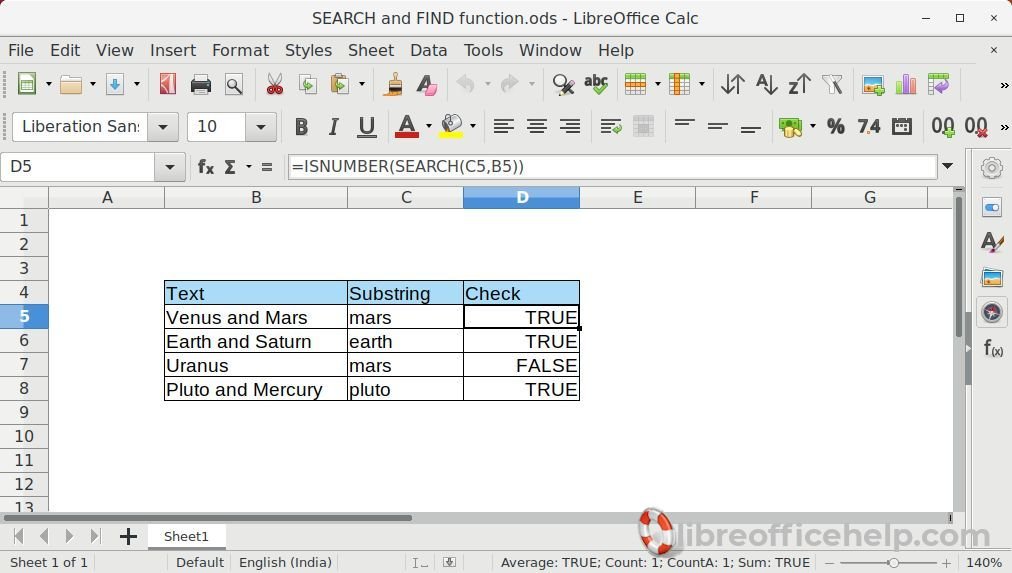This screenshot has width=1012, height=573.
Task: Open background color dropdown arrow
Action: (473, 126)
